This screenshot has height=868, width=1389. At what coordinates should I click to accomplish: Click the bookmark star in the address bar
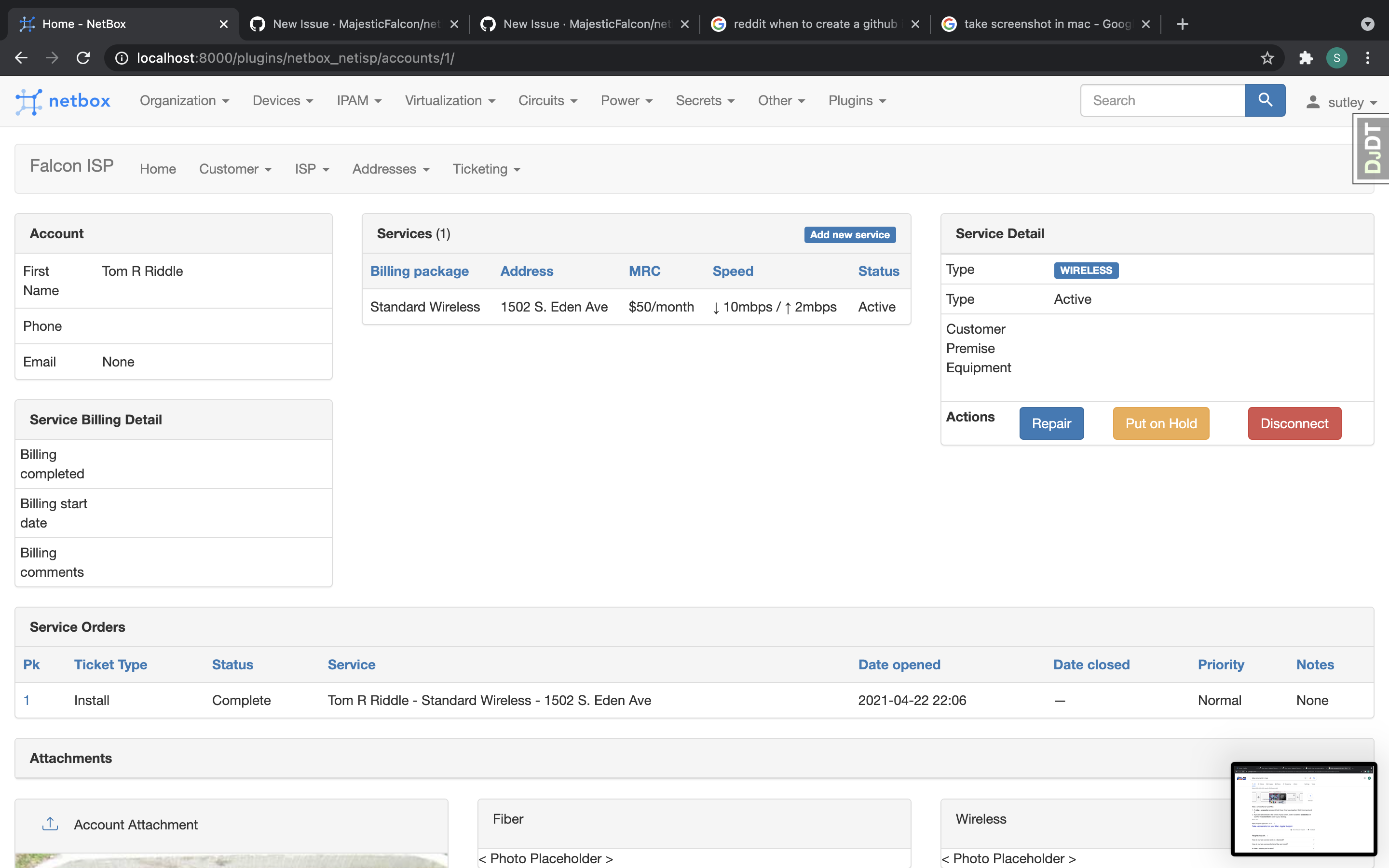1267,57
